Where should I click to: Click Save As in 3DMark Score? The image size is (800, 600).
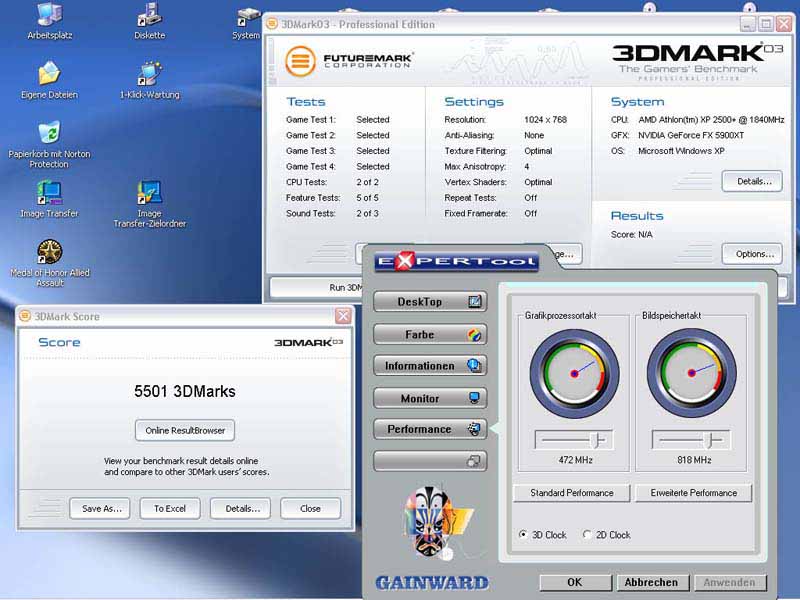coord(100,509)
